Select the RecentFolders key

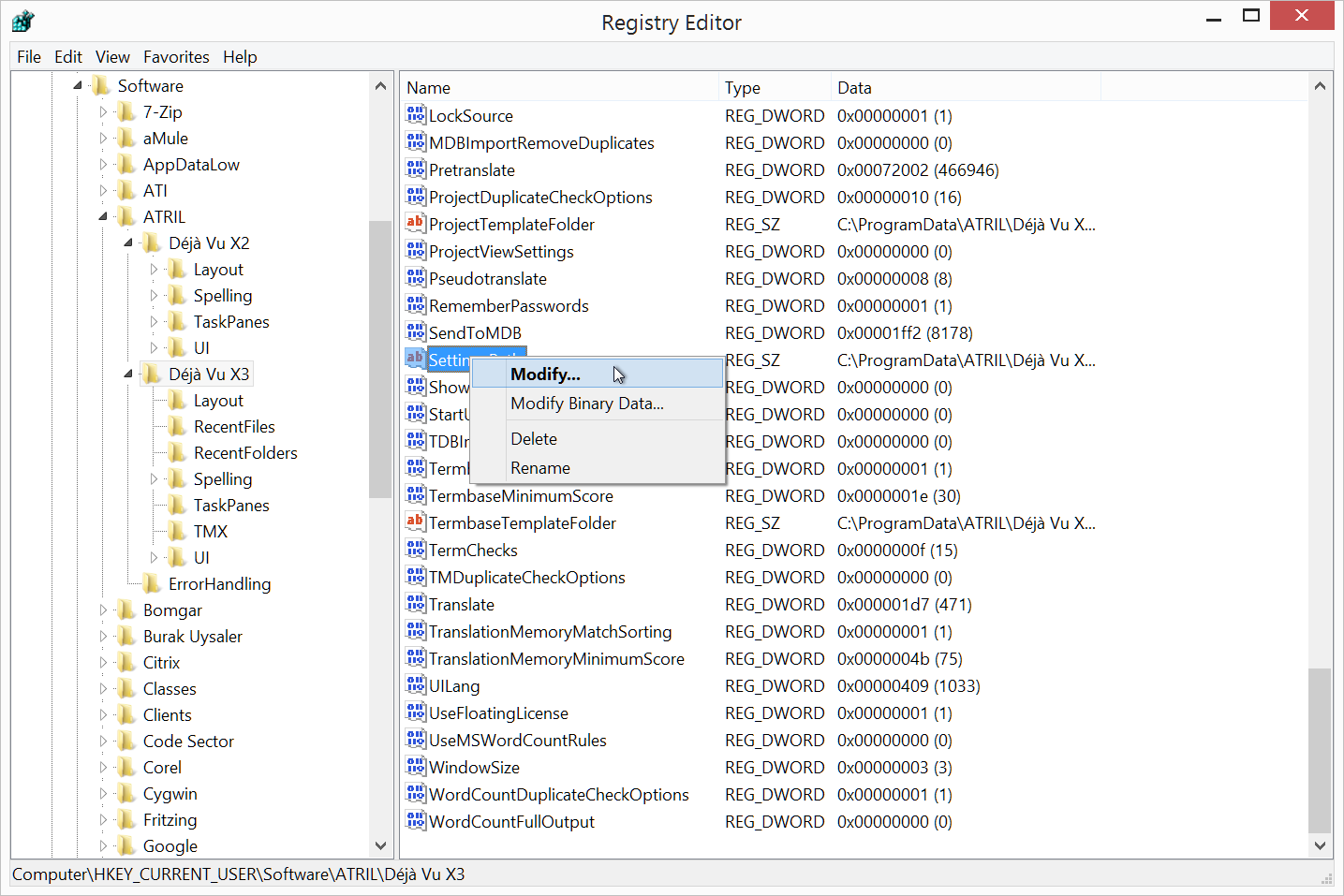click(x=245, y=453)
